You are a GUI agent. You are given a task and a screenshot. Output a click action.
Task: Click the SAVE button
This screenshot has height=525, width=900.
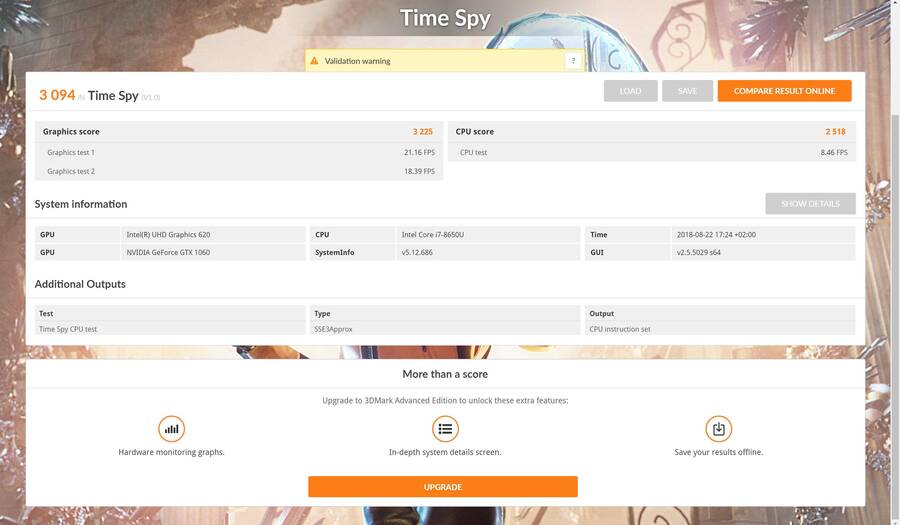click(687, 91)
